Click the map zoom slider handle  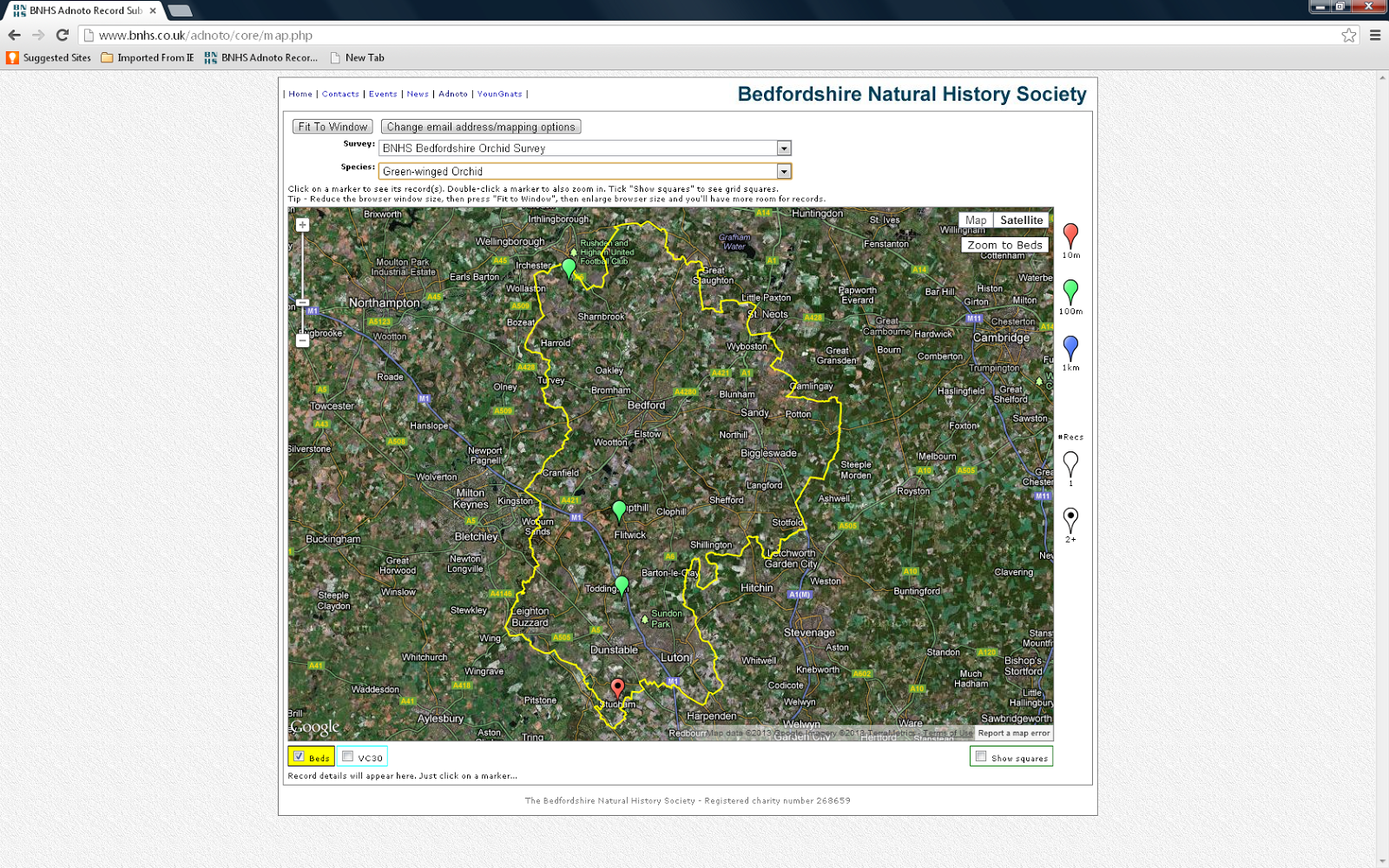[x=302, y=303]
